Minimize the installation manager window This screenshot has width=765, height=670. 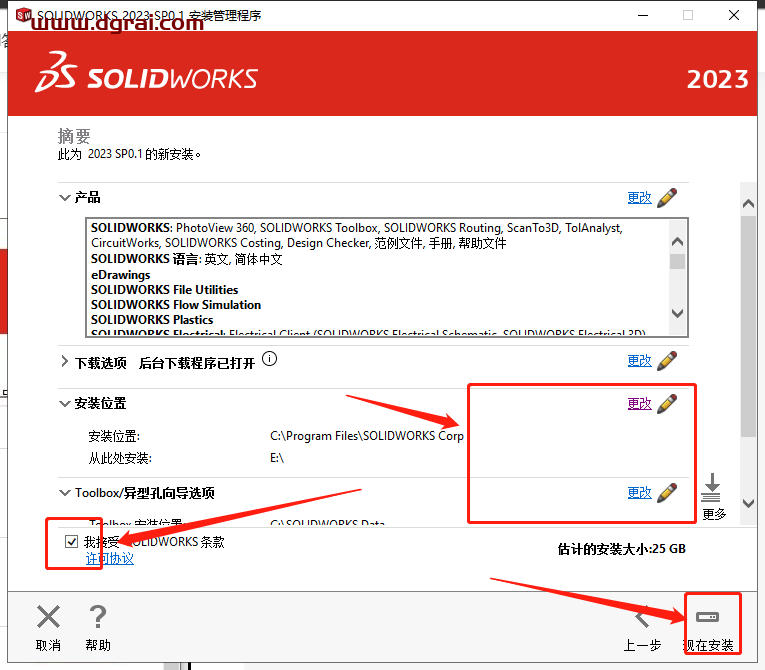pos(643,16)
